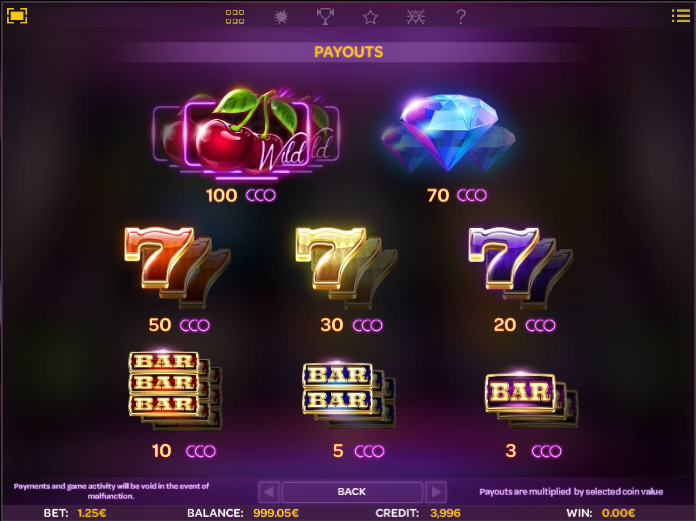Screen dimensions: 696x521
Task: Open the star icon tab
Action: coord(370,17)
